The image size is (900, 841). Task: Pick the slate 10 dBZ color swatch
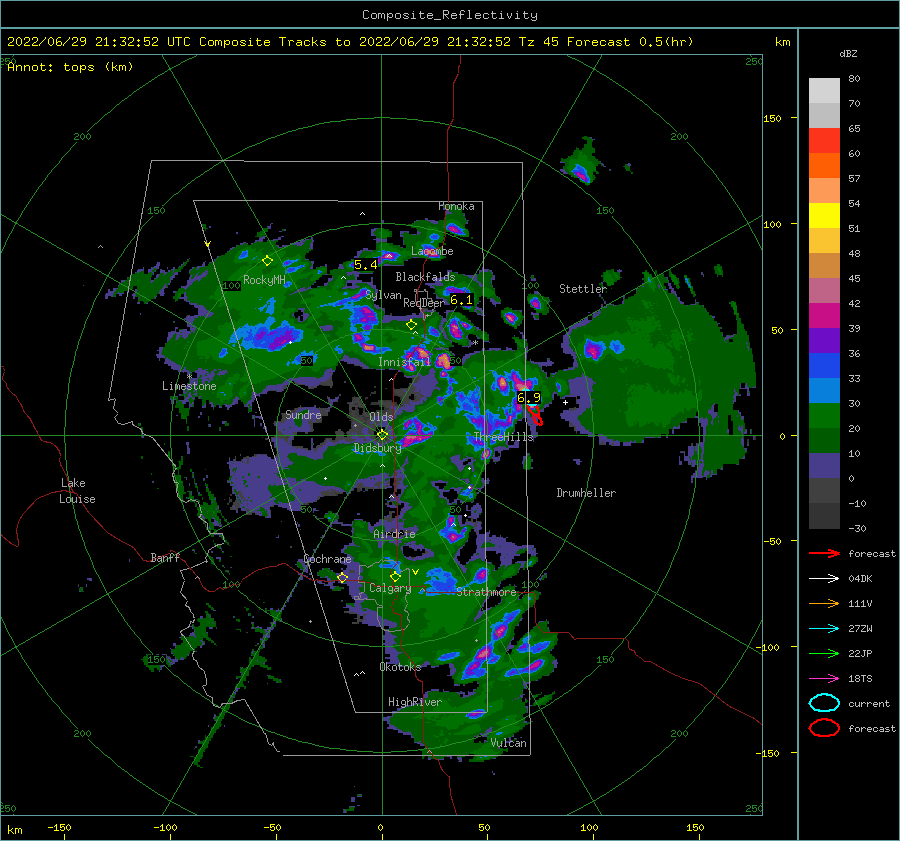coord(824,466)
